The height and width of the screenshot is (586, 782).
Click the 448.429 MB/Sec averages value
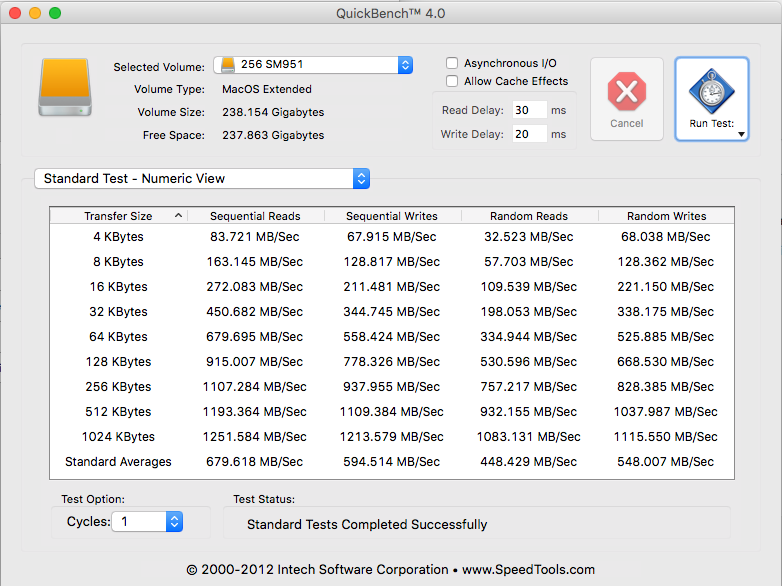[529, 461]
